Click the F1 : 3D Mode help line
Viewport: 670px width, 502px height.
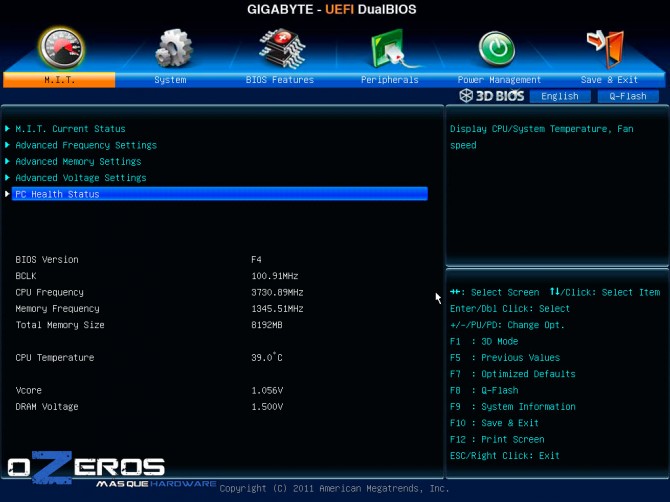(x=484, y=341)
